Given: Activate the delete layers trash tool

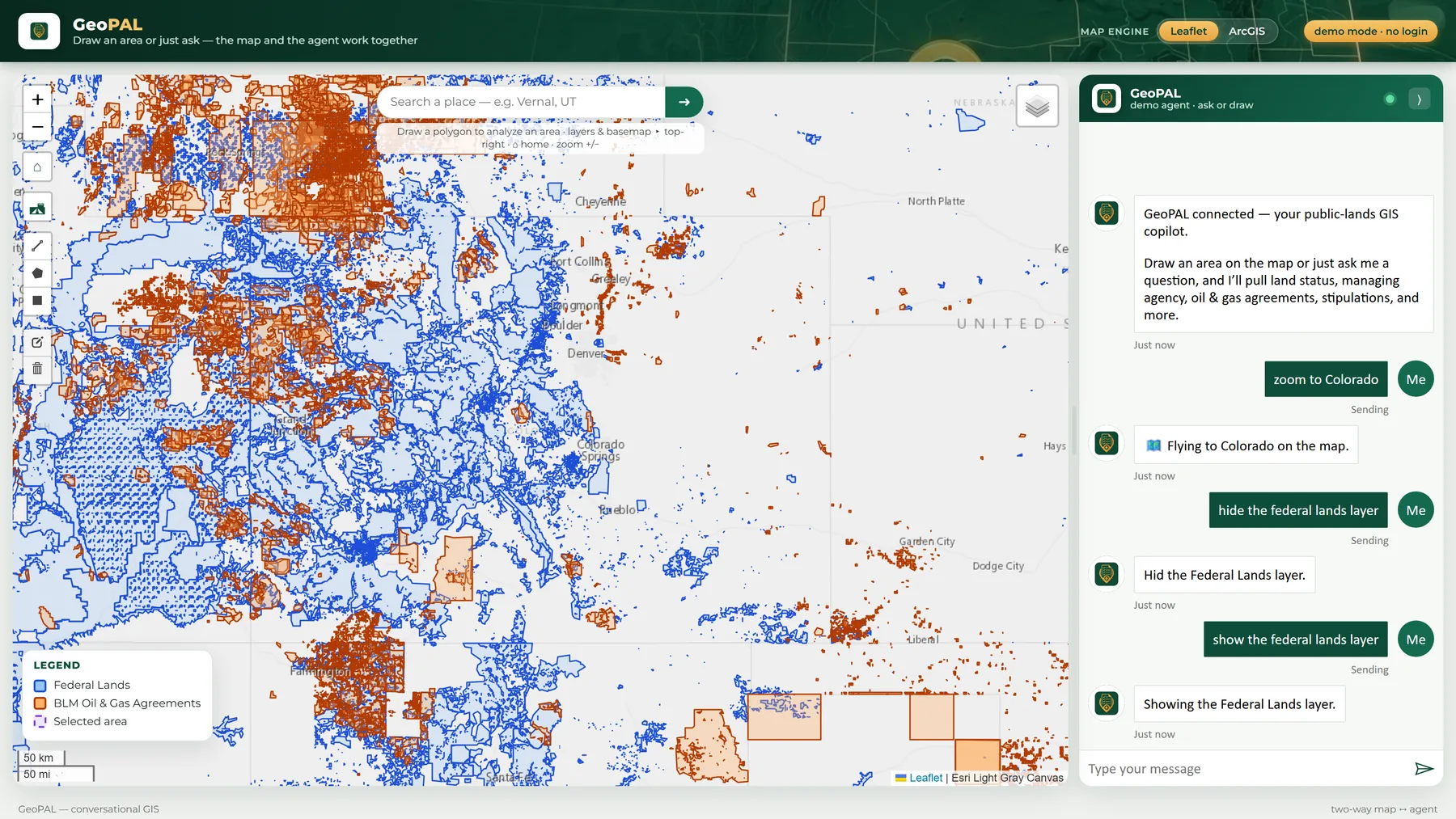Looking at the screenshot, I should 37,369.
